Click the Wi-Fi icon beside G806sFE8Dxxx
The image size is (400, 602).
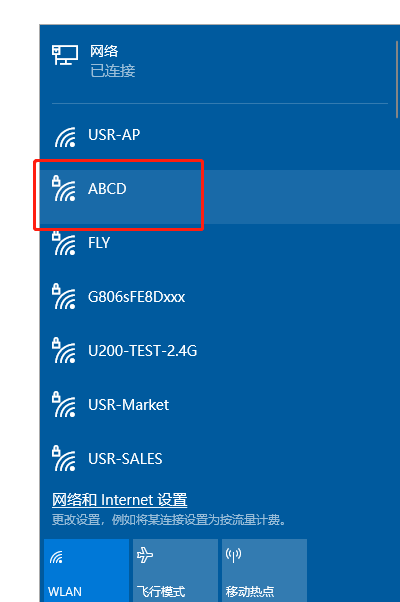click(64, 297)
